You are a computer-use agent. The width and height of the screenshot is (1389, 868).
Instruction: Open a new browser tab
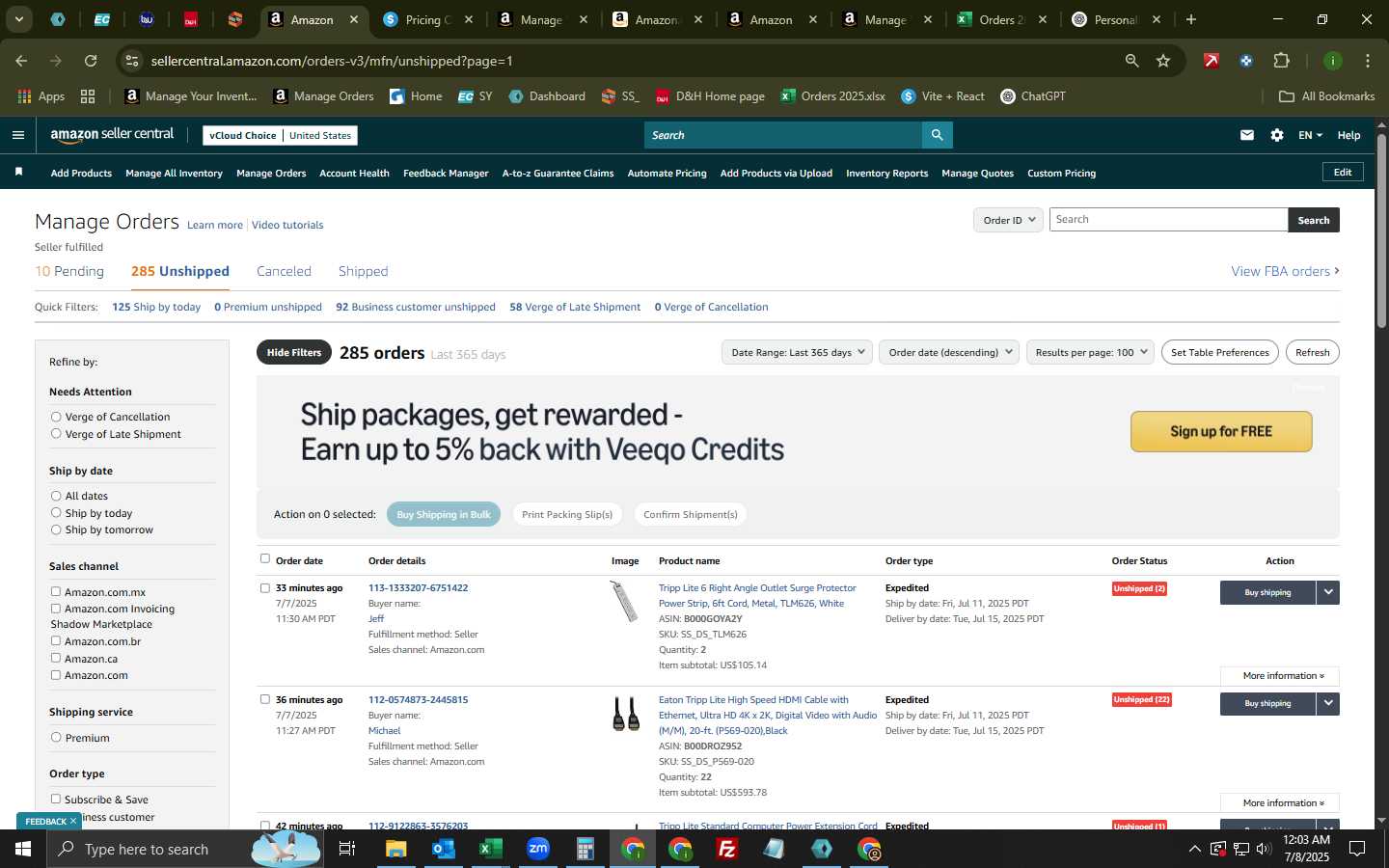(x=1191, y=19)
